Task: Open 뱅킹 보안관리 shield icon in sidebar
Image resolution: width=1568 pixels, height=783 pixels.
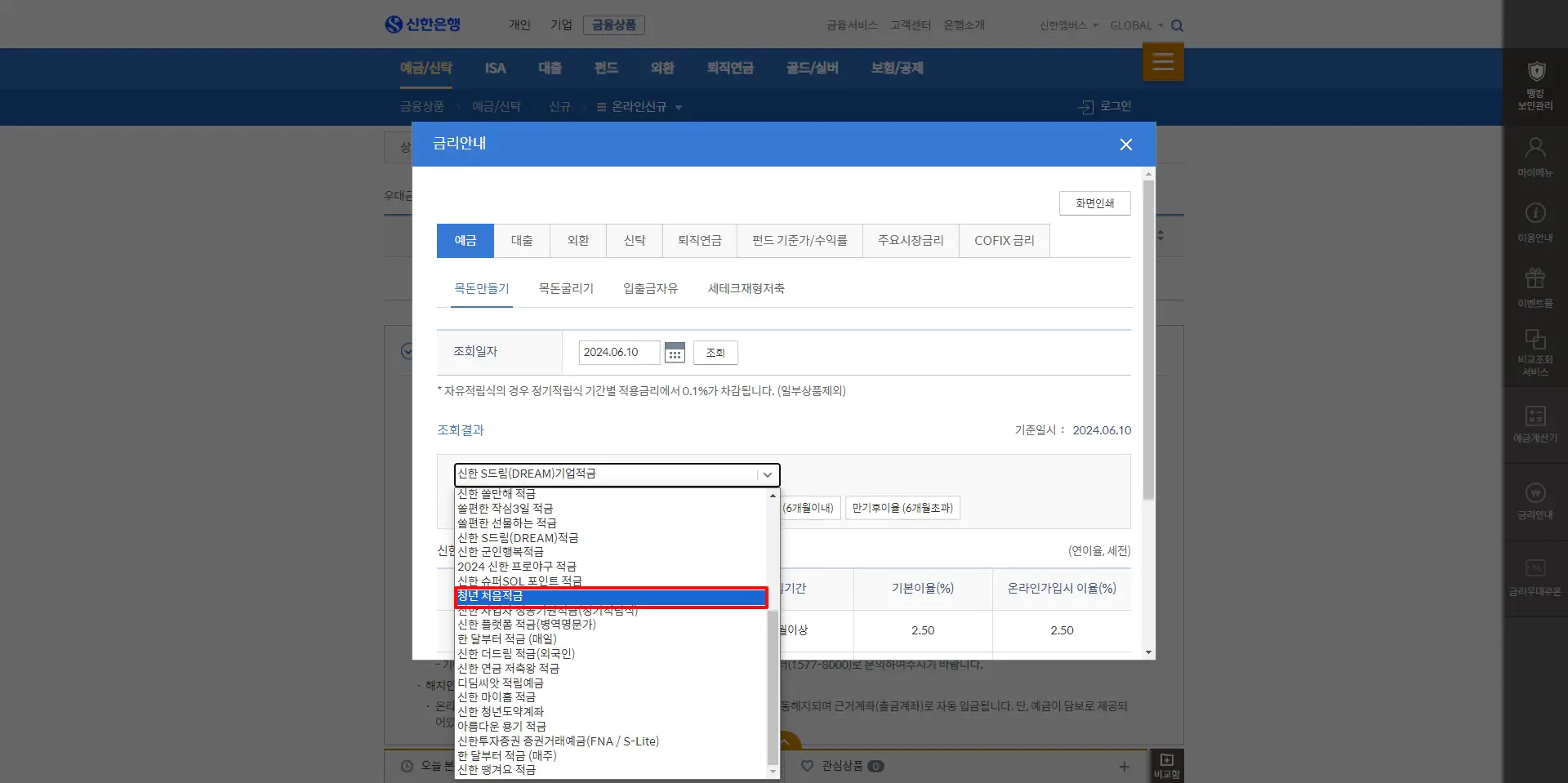Action: [1535, 86]
